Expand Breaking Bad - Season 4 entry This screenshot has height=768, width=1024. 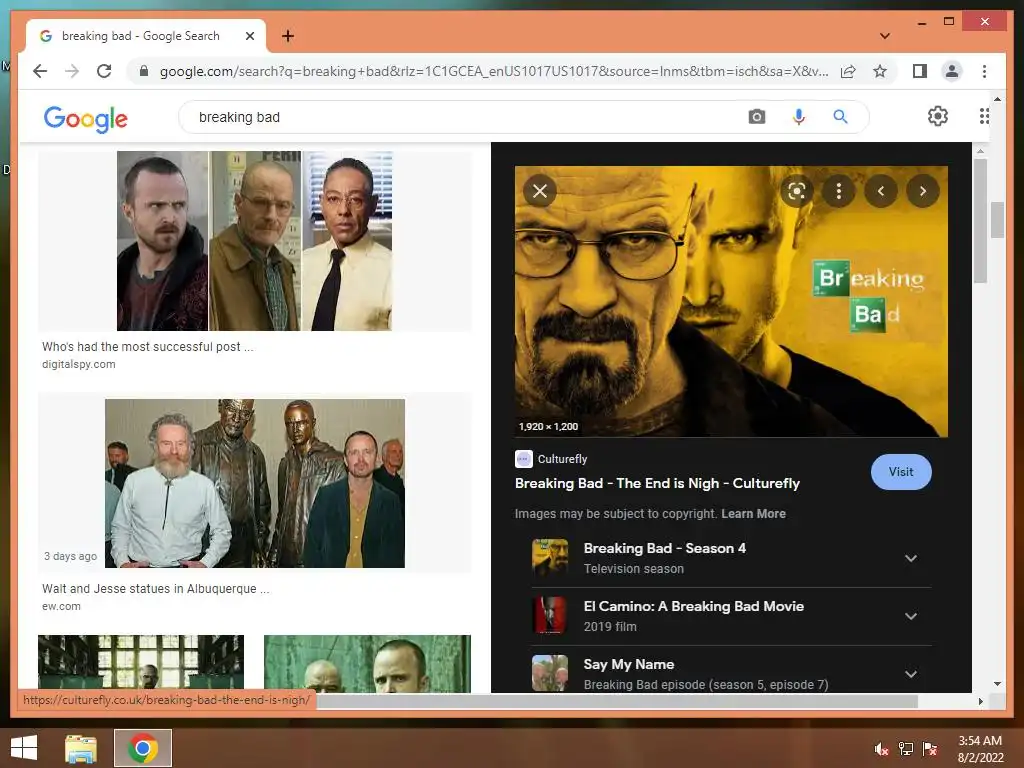(911, 558)
